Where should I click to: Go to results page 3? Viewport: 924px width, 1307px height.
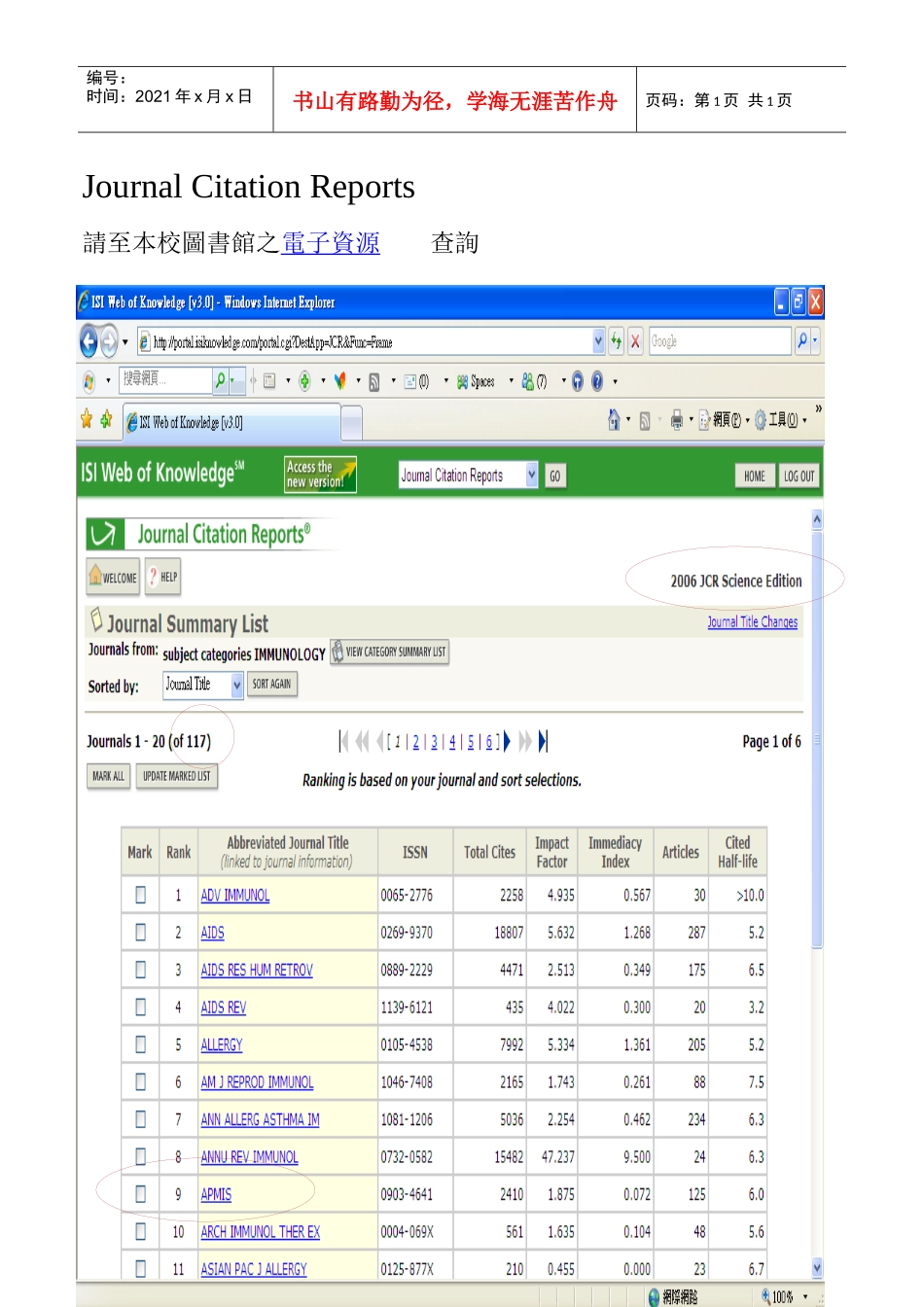tap(434, 742)
